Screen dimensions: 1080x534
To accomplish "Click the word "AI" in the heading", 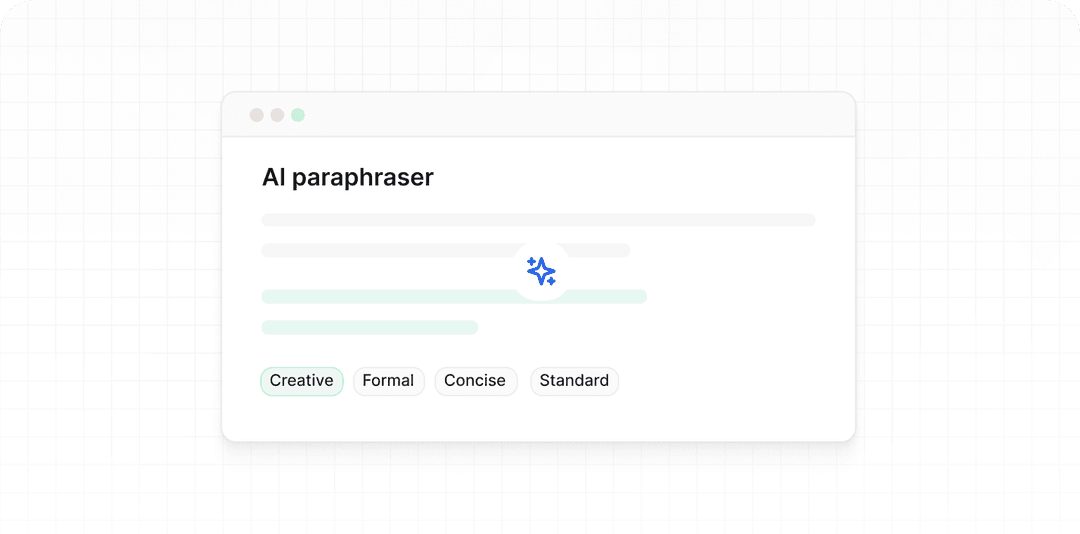I will (274, 178).
